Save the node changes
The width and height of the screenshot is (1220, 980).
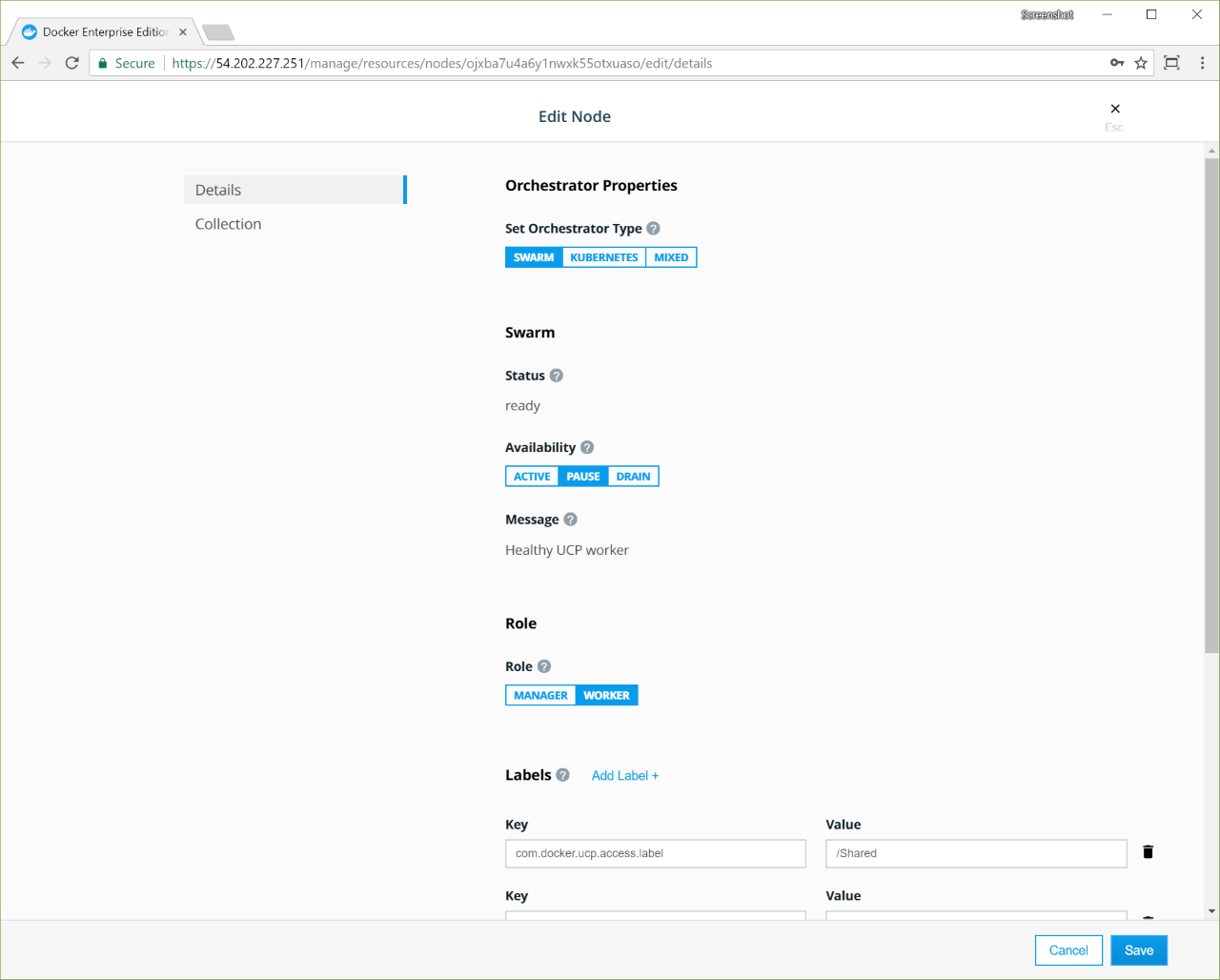tap(1138, 950)
